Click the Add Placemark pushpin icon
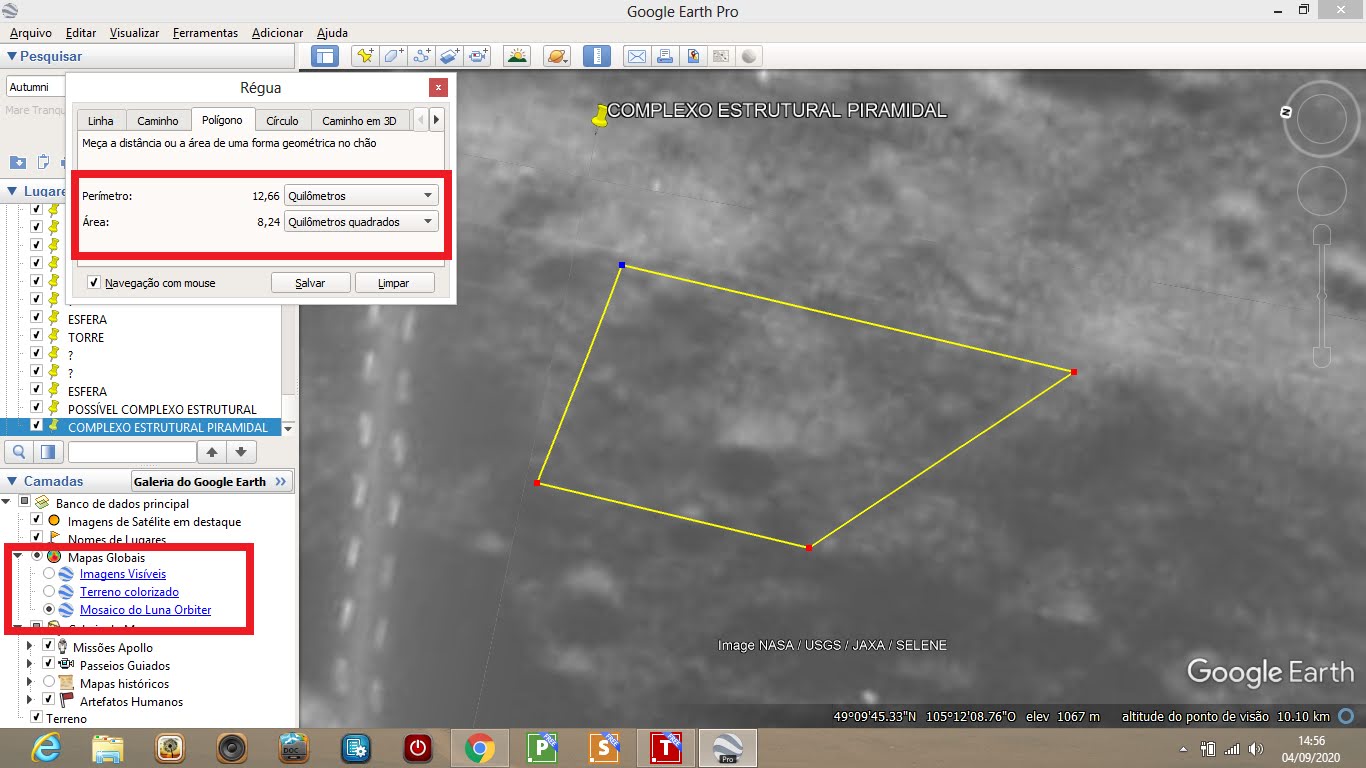This screenshot has width=1366, height=768. coord(365,56)
